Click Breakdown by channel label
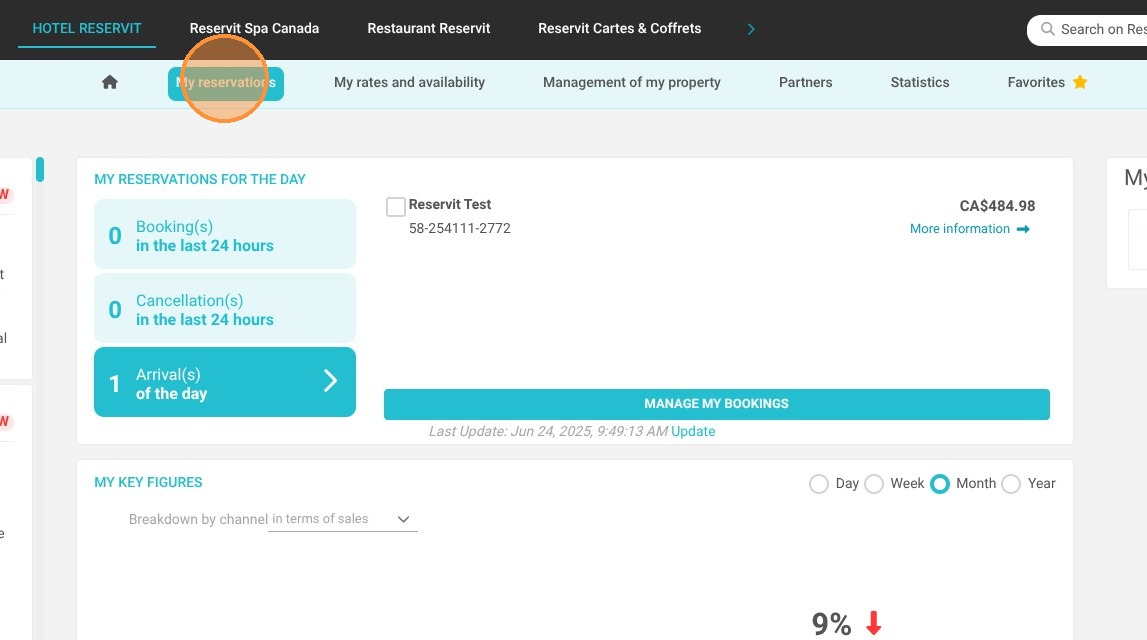1147x640 pixels. coord(198,519)
